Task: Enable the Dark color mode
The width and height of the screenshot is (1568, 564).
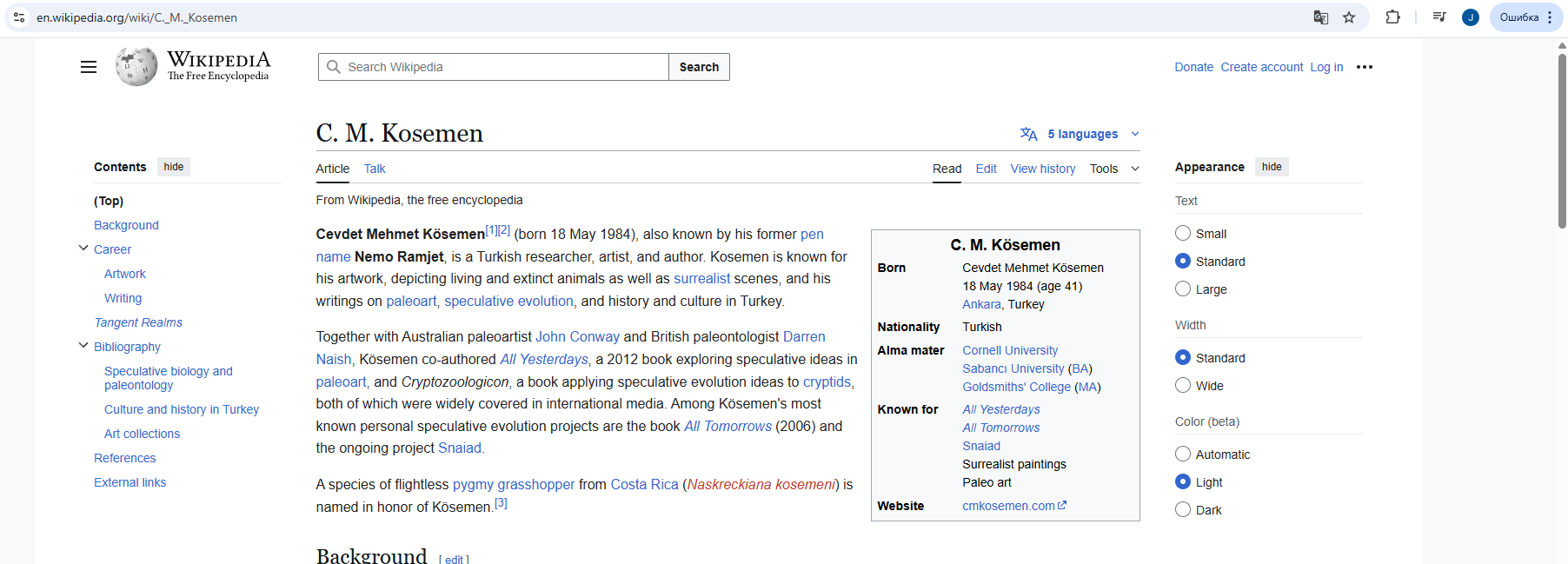Action: [x=1183, y=509]
